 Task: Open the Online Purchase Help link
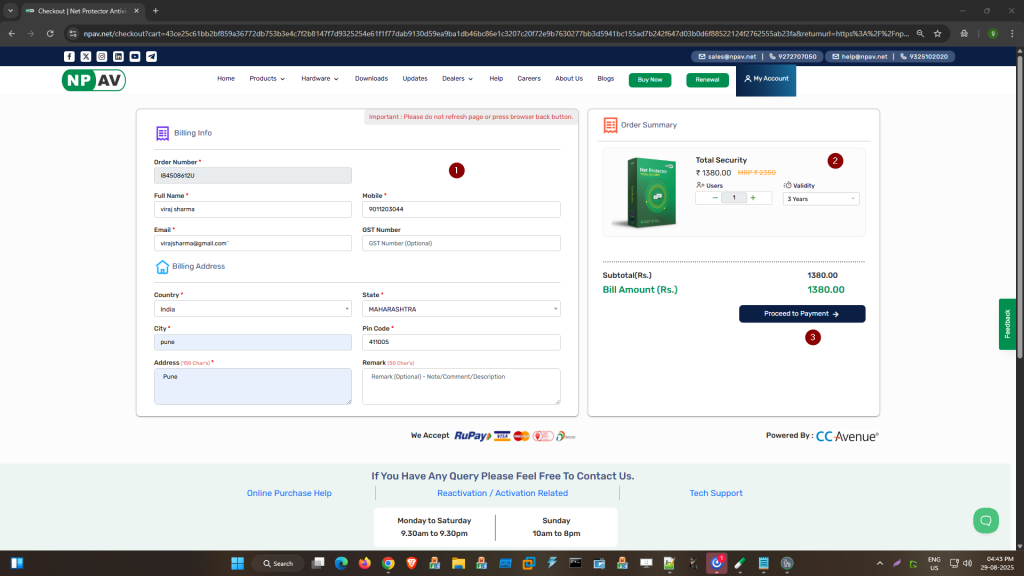pyautogui.click(x=289, y=493)
